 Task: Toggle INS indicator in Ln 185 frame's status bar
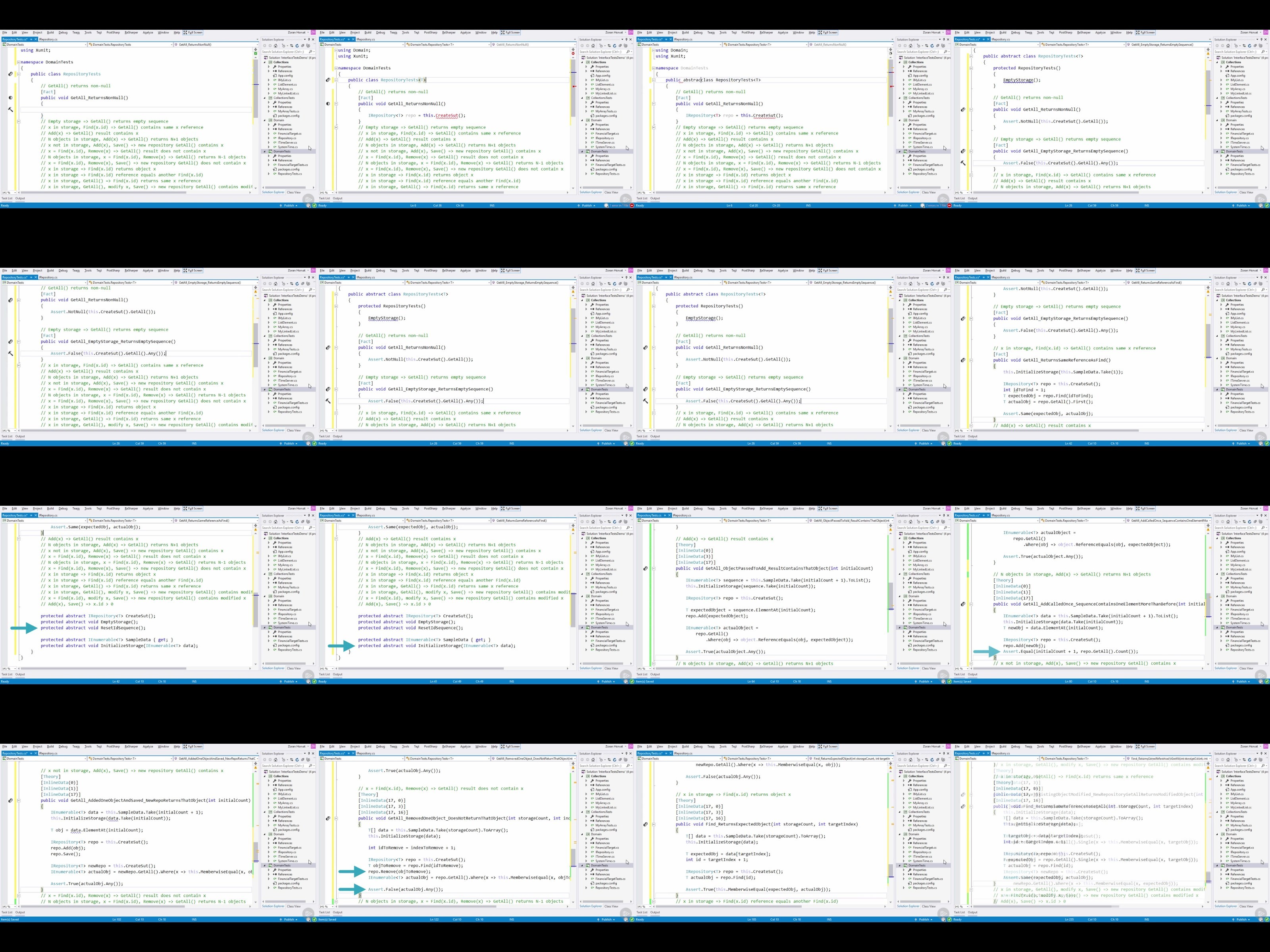829,919
